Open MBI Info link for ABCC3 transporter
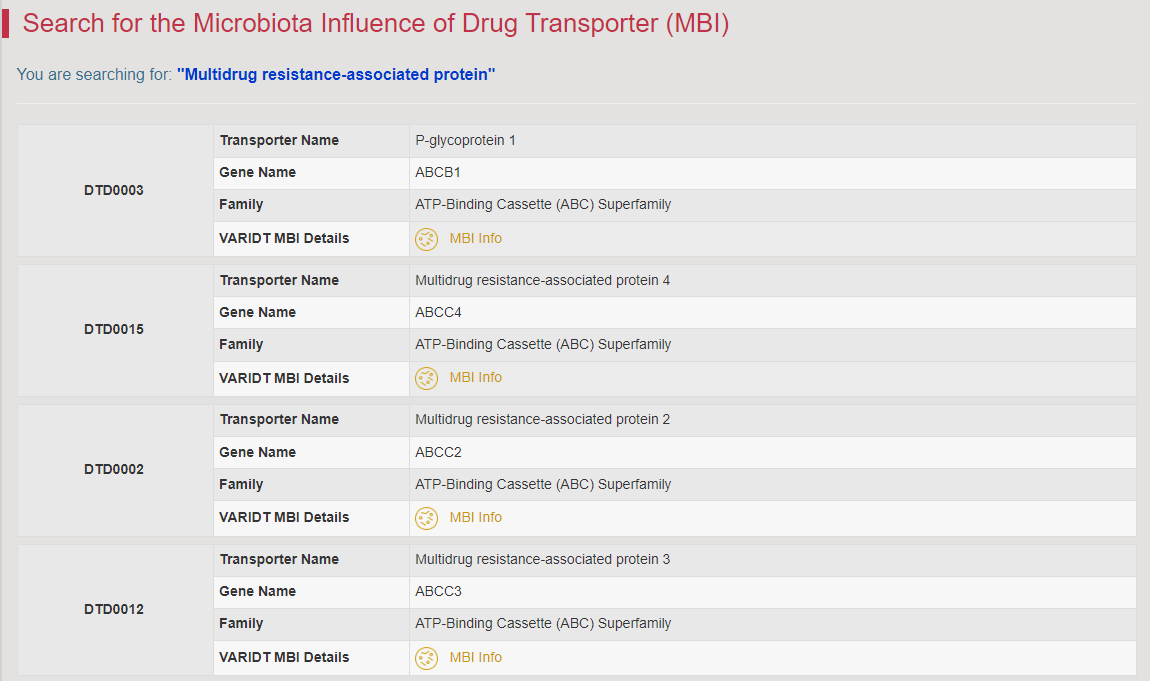This screenshot has height=681, width=1150. 475,658
